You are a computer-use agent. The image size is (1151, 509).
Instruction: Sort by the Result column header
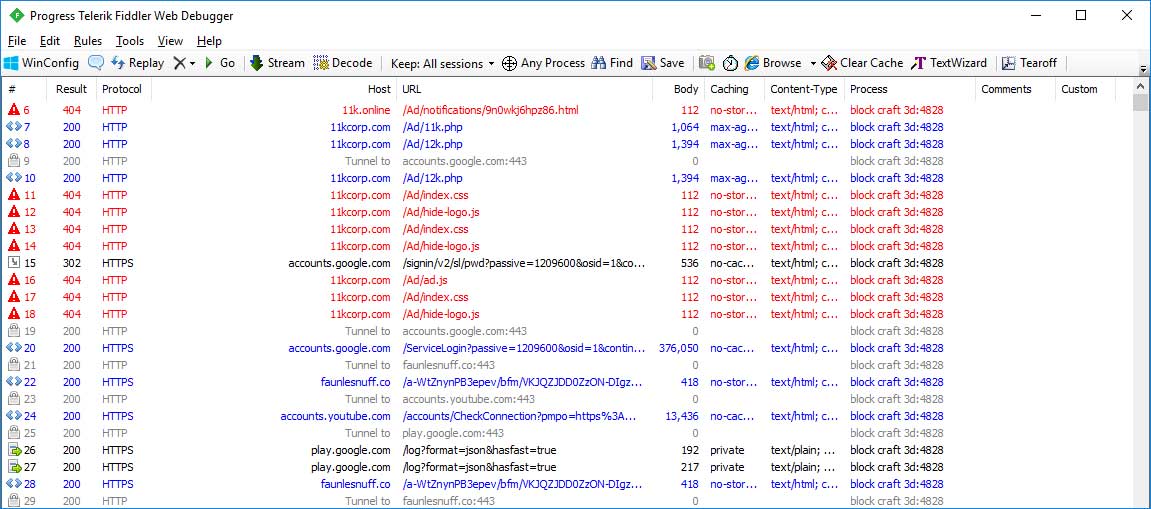(x=71, y=90)
